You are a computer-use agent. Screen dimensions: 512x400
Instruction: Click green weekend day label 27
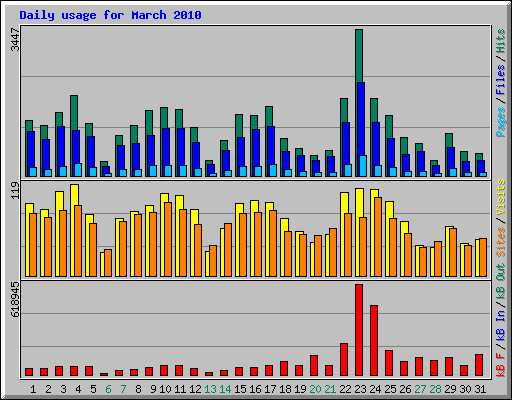pos(420,389)
